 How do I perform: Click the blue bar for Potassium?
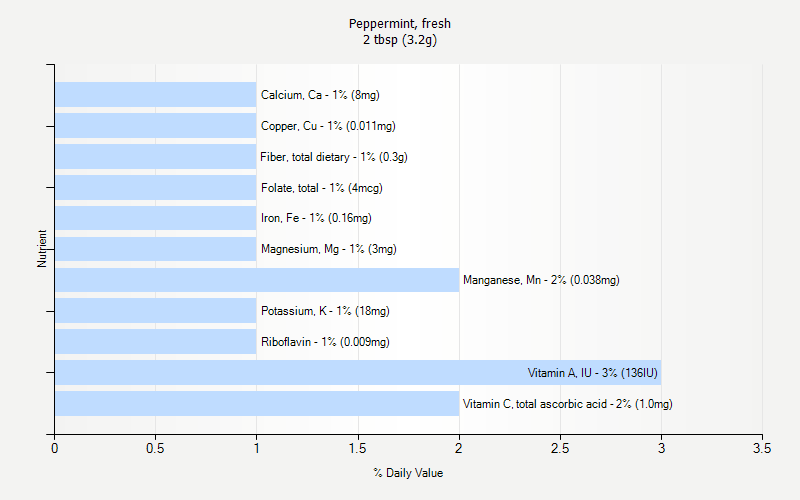click(156, 311)
